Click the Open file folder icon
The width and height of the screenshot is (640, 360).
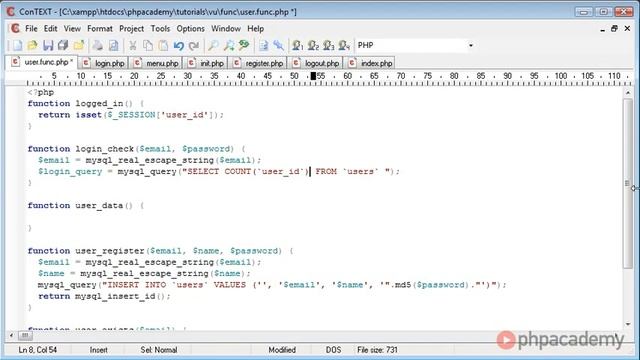tap(33, 45)
